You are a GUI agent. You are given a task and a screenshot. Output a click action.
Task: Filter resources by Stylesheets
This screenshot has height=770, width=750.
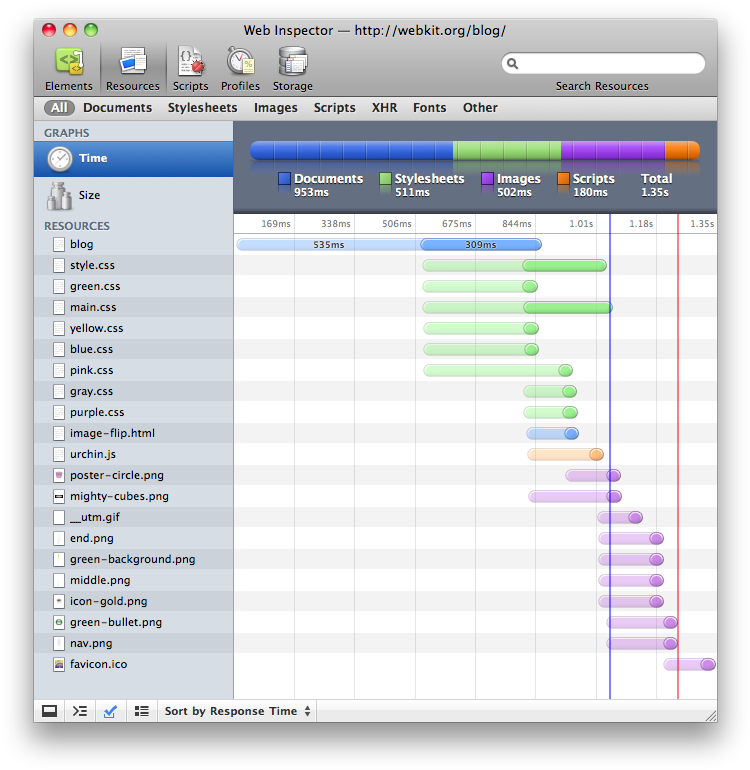202,108
